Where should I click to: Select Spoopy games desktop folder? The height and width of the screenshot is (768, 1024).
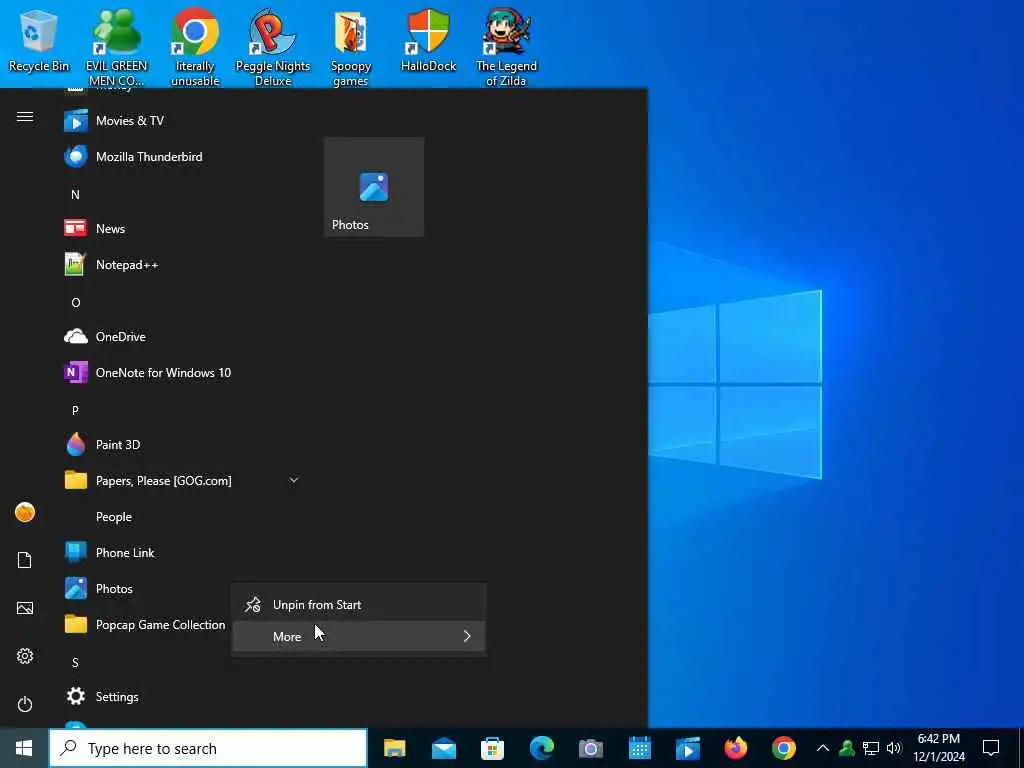pyautogui.click(x=351, y=47)
